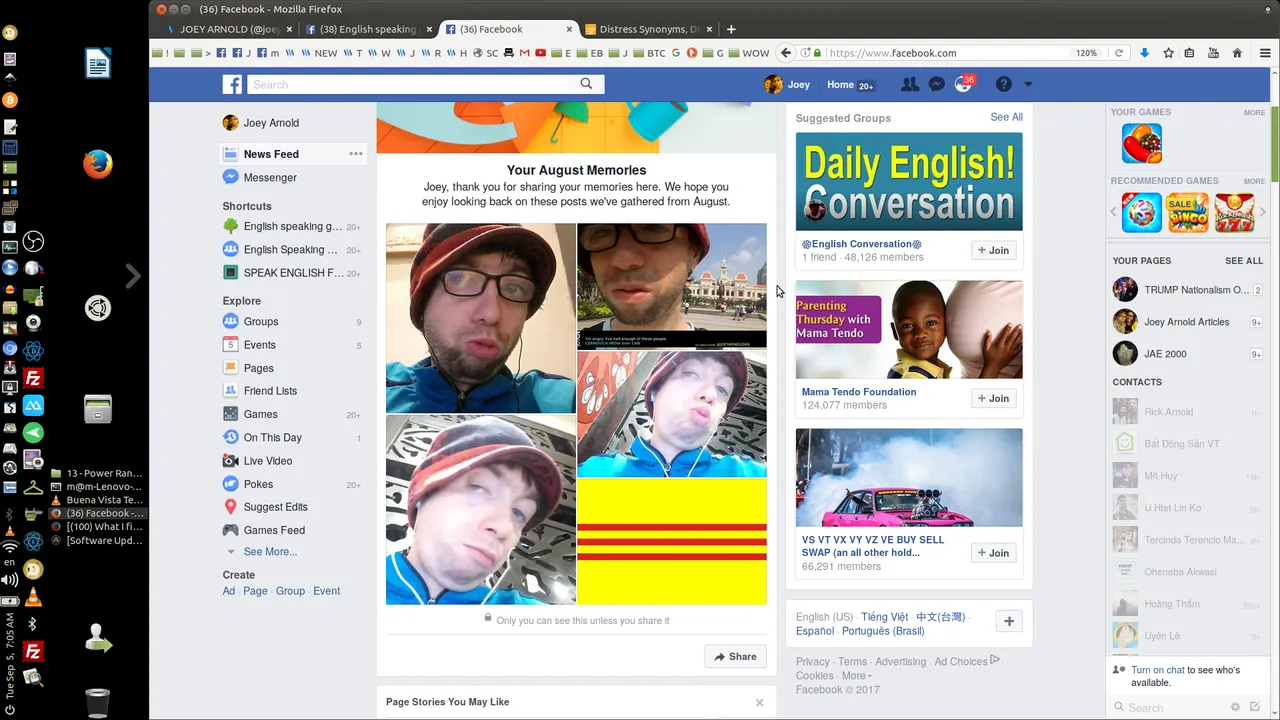
Task: Open a new tab with plus button
Action: tap(731, 29)
